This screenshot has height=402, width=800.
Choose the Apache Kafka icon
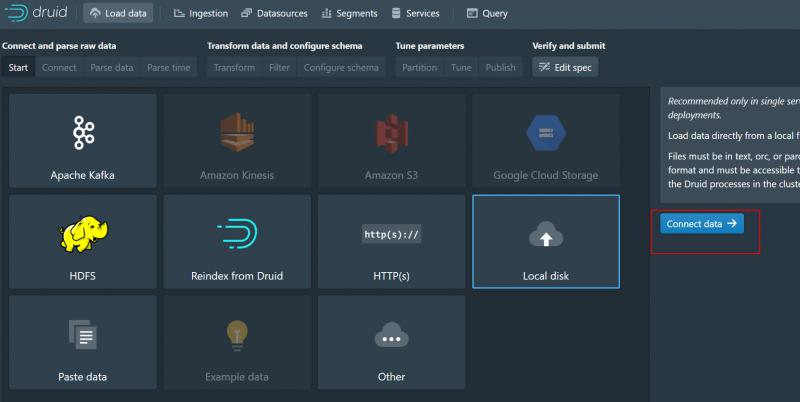click(83, 133)
